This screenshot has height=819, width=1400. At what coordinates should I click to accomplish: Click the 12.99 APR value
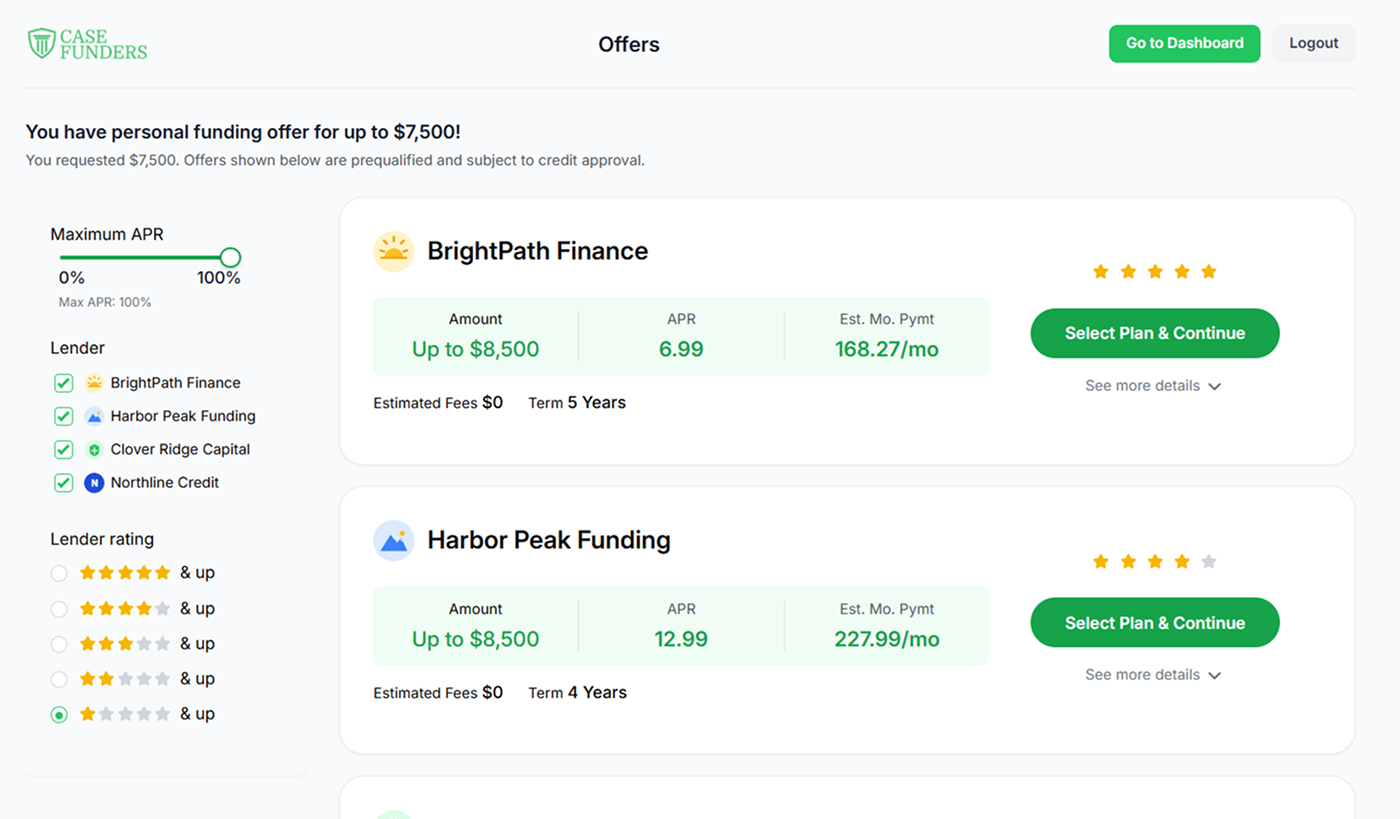coord(681,639)
